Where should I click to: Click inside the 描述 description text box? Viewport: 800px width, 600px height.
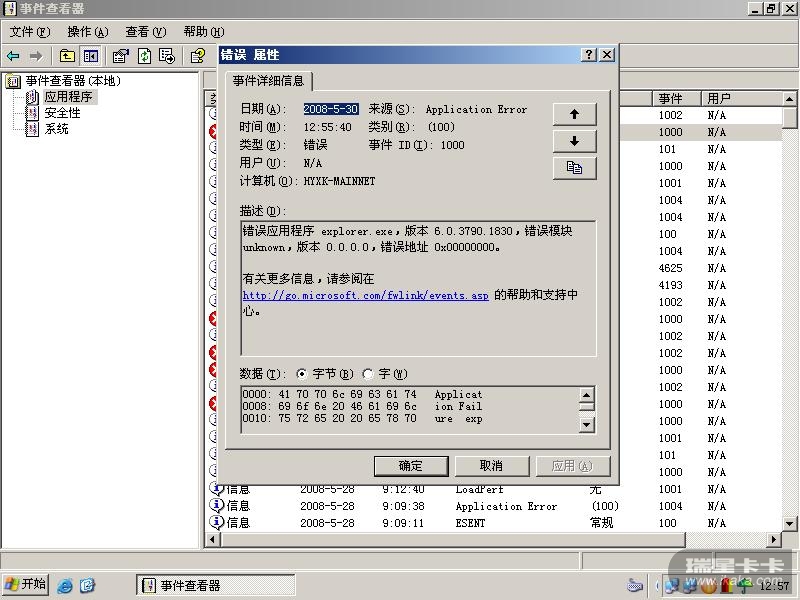coord(418,288)
